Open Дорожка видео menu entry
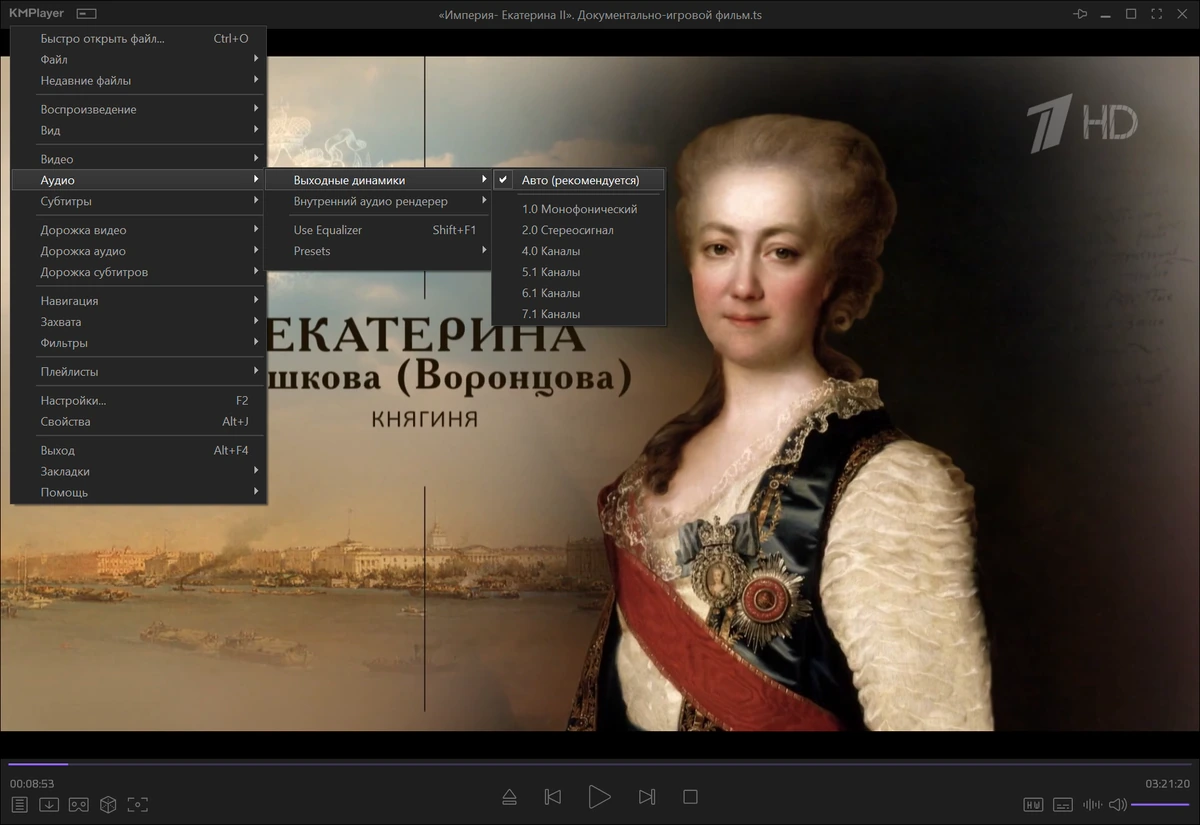1200x825 pixels. (138, 230)
